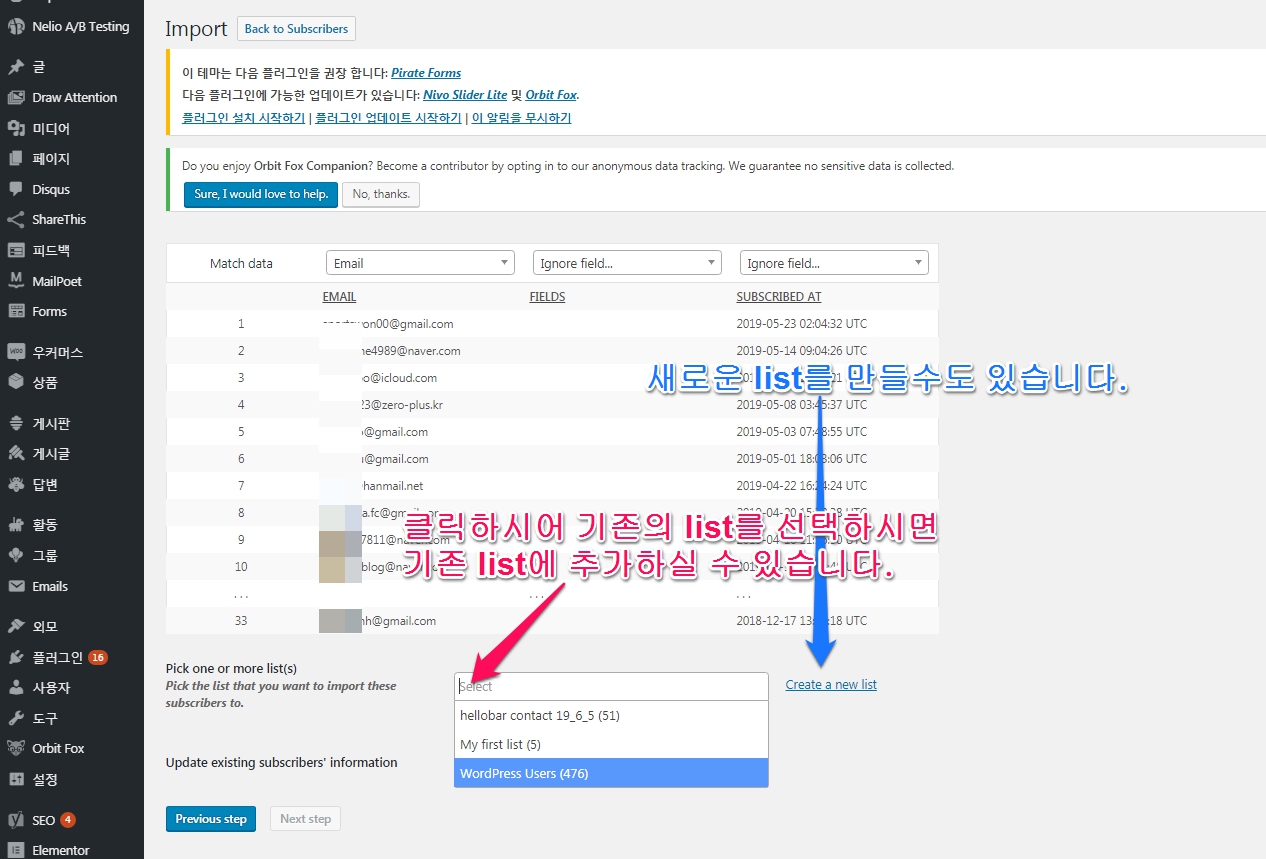Pick the My first list (5) option
Image resolution: width=1266 pixels, height=859 pixels.
(611, 745)
